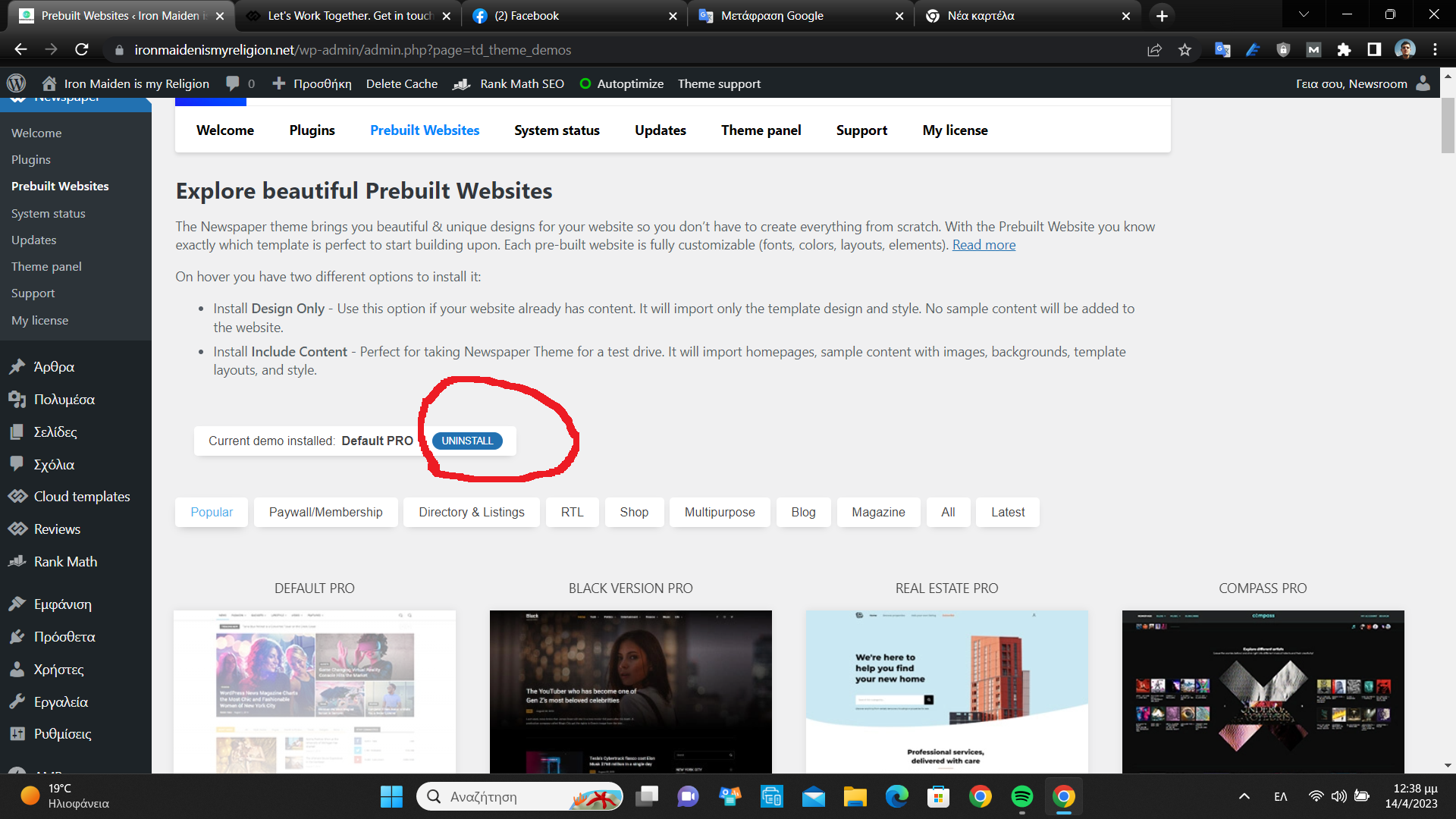
Task: Open the Ρυθμίσεις settings icon
Action: (17, 734)
